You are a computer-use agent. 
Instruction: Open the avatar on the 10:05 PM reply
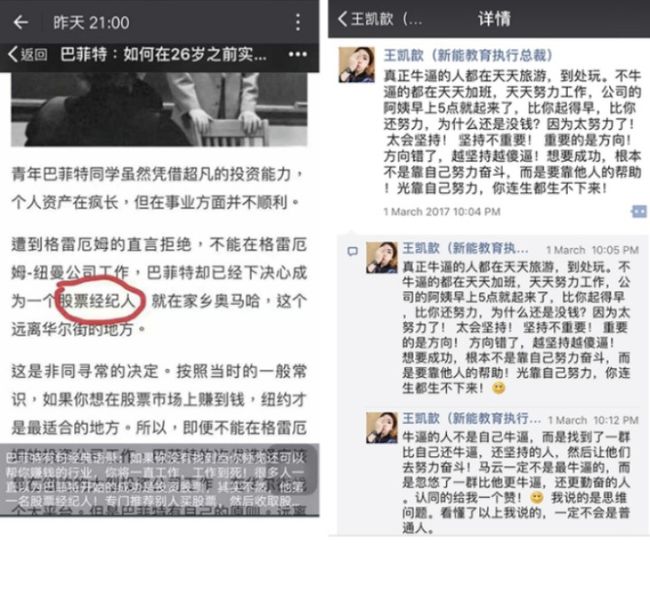tap(381, 258)
